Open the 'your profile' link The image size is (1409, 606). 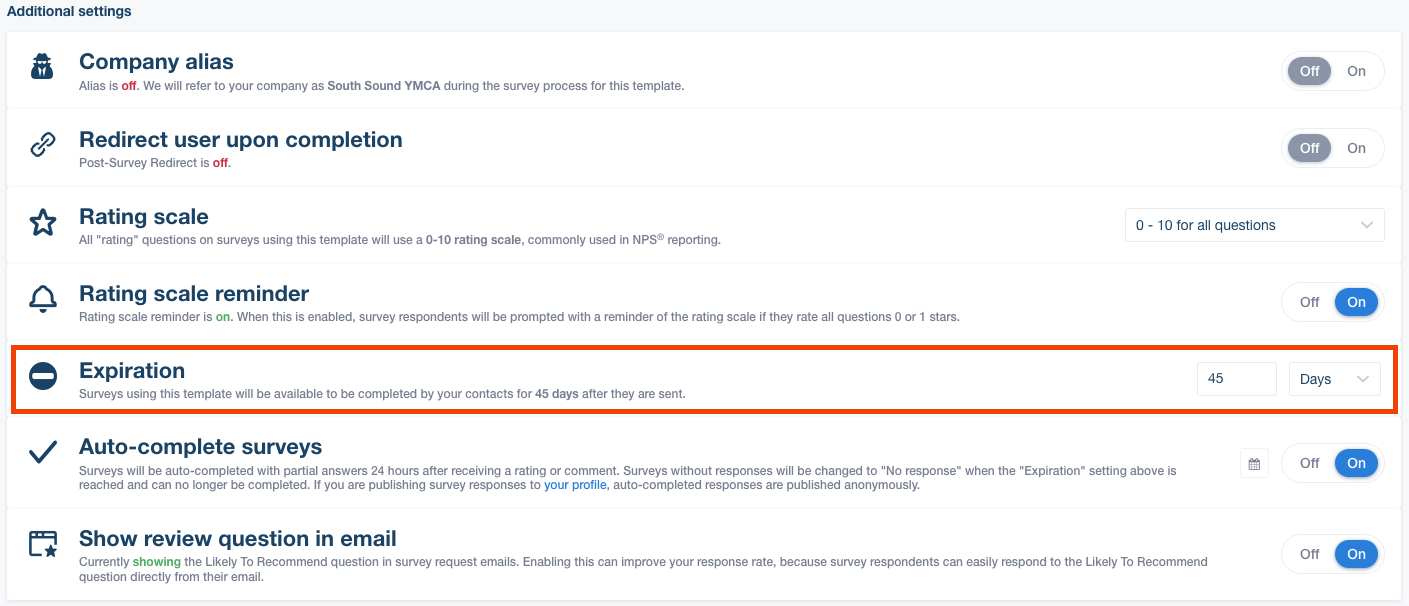574,485
